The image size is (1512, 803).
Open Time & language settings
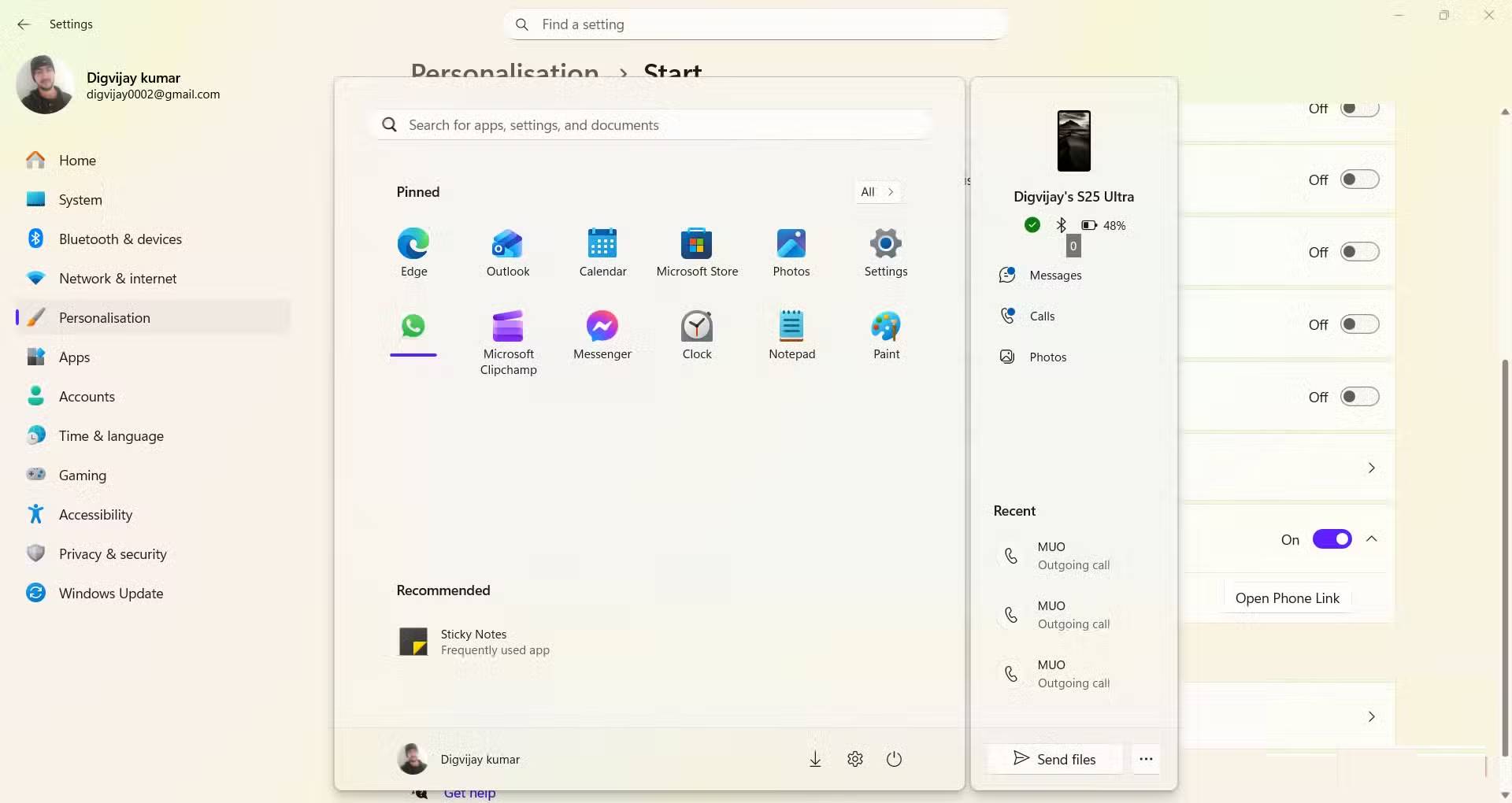tap(154, 435)
